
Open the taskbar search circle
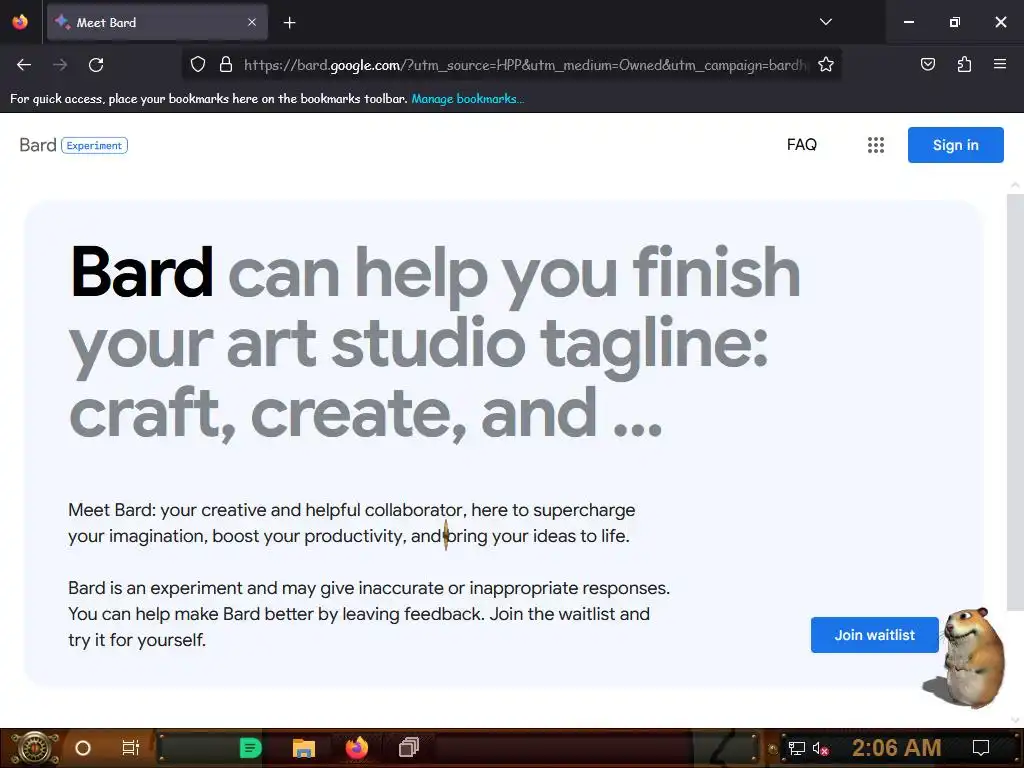tap(83, 748)
